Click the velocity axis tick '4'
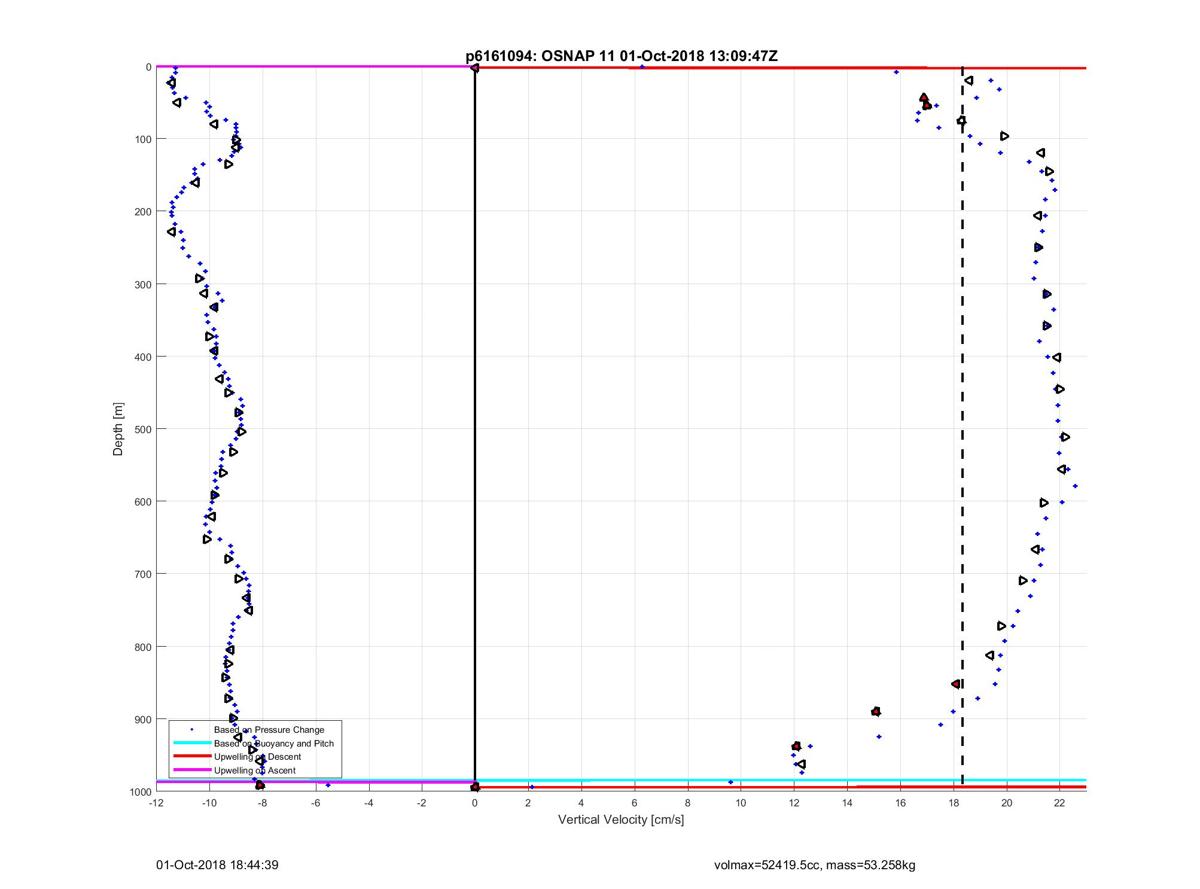This screenshot has height=889, width=1200. [x=581, y=802]
